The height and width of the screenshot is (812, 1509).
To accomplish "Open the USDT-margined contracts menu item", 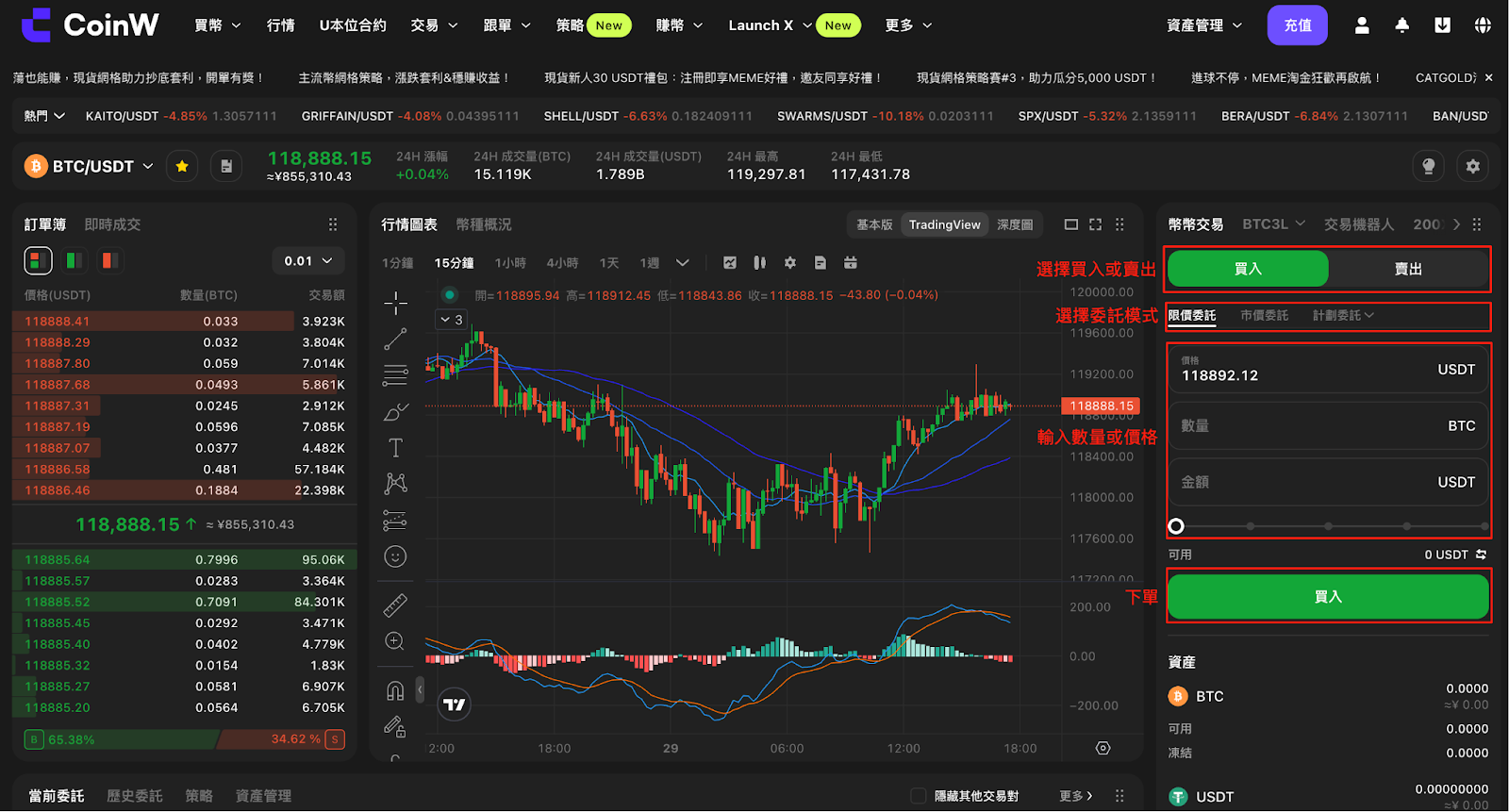I will coord(353,25).
